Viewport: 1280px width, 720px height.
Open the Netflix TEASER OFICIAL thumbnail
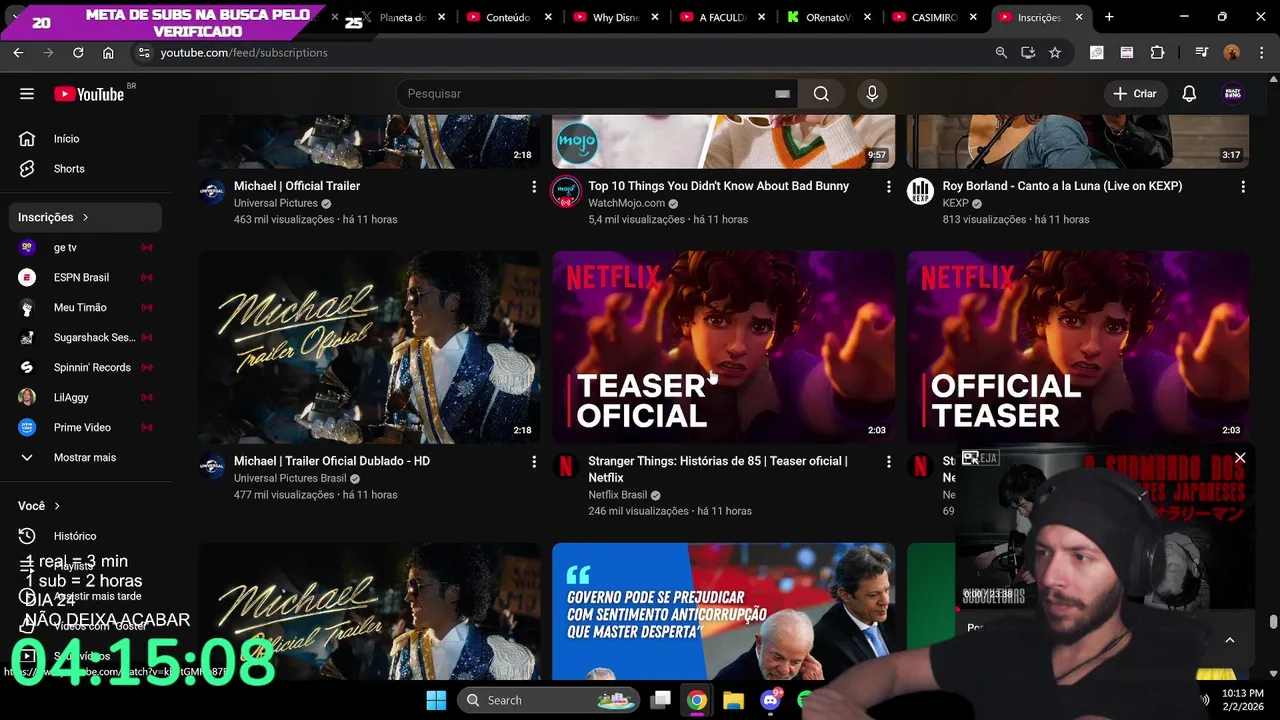(x=723, y=346)
